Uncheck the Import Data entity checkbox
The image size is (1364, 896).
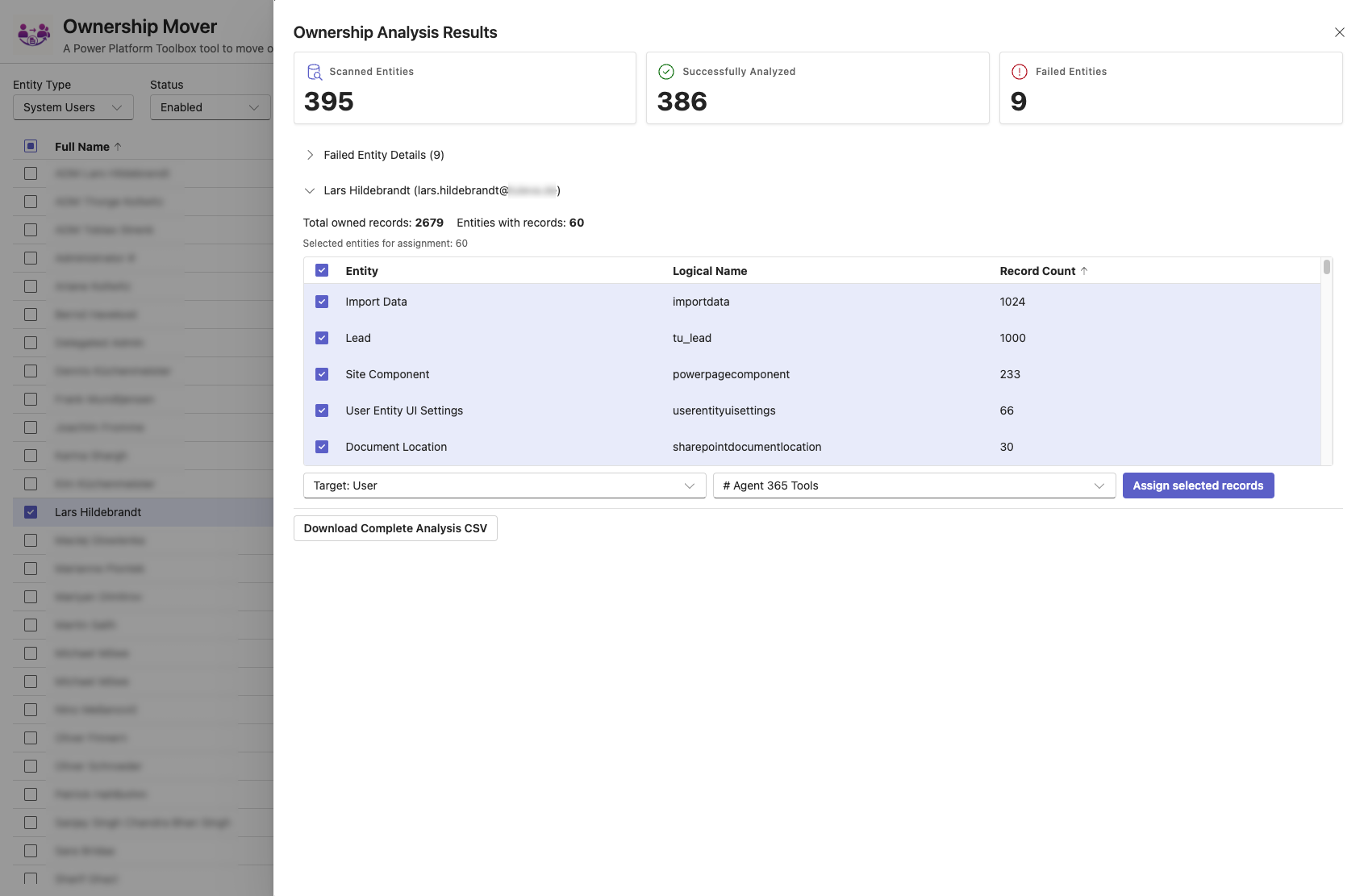[322, 302]
